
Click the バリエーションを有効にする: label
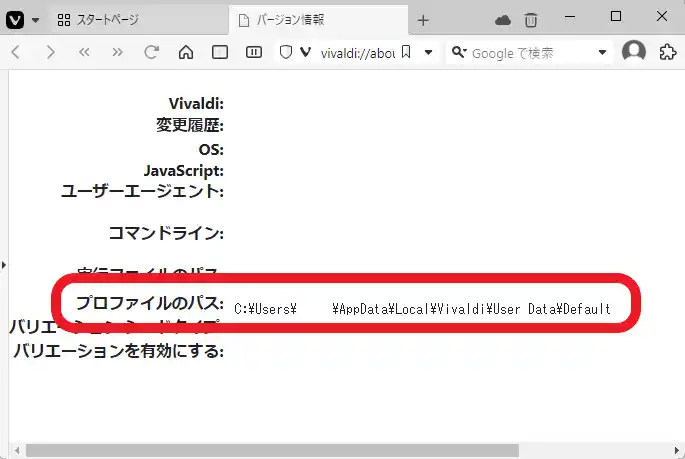click(119, 351)
